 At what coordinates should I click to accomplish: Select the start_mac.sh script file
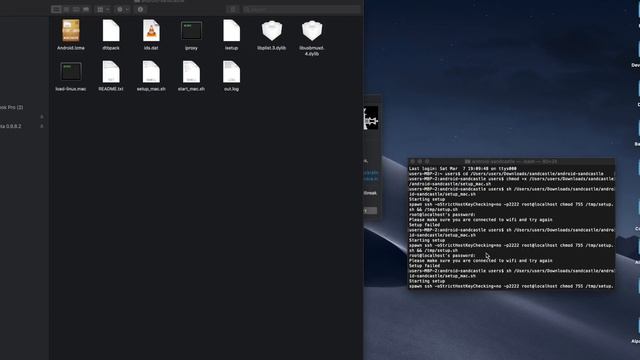(x=191, y=72)
